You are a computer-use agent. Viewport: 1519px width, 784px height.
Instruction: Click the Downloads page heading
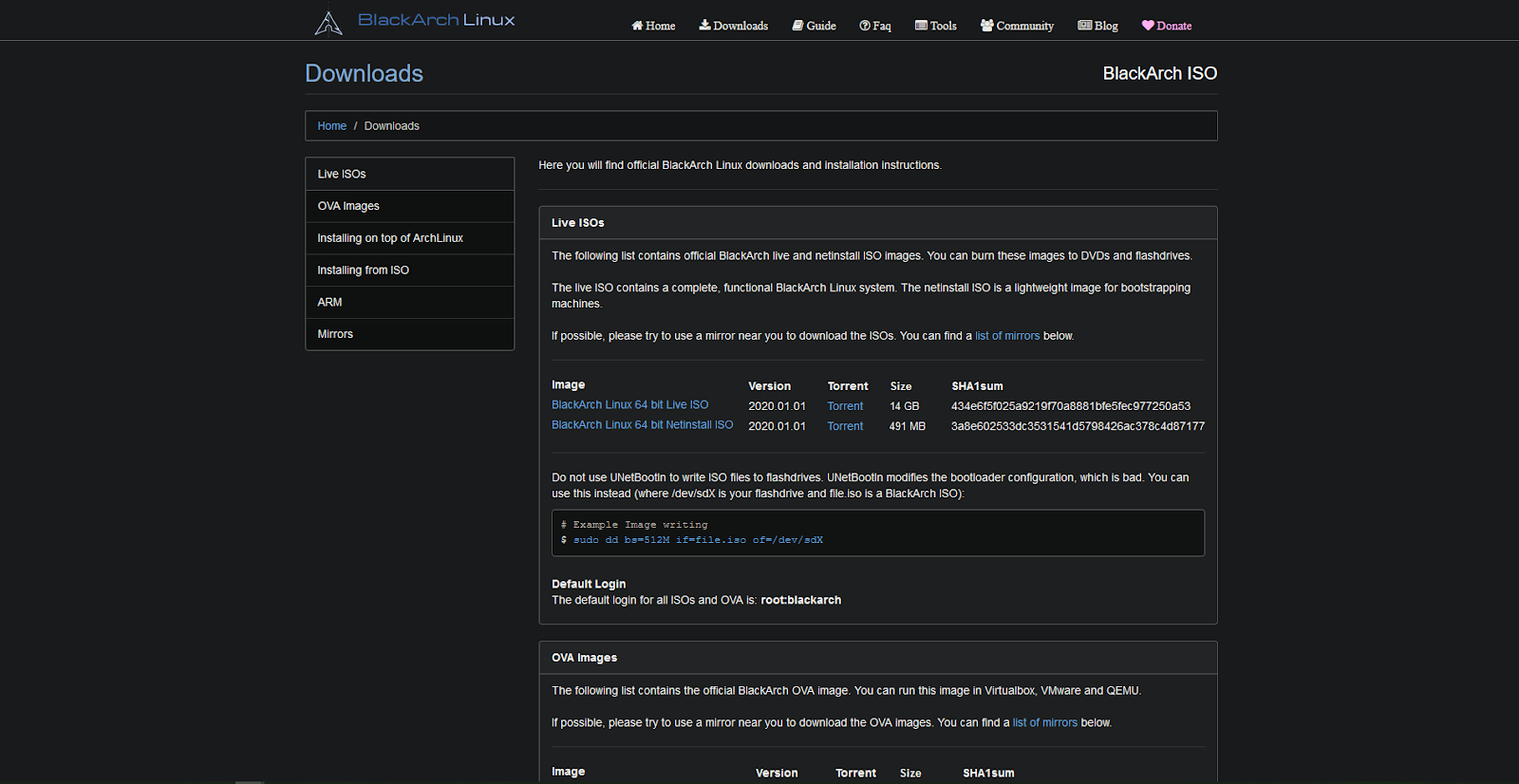click(x=365, y=73)
